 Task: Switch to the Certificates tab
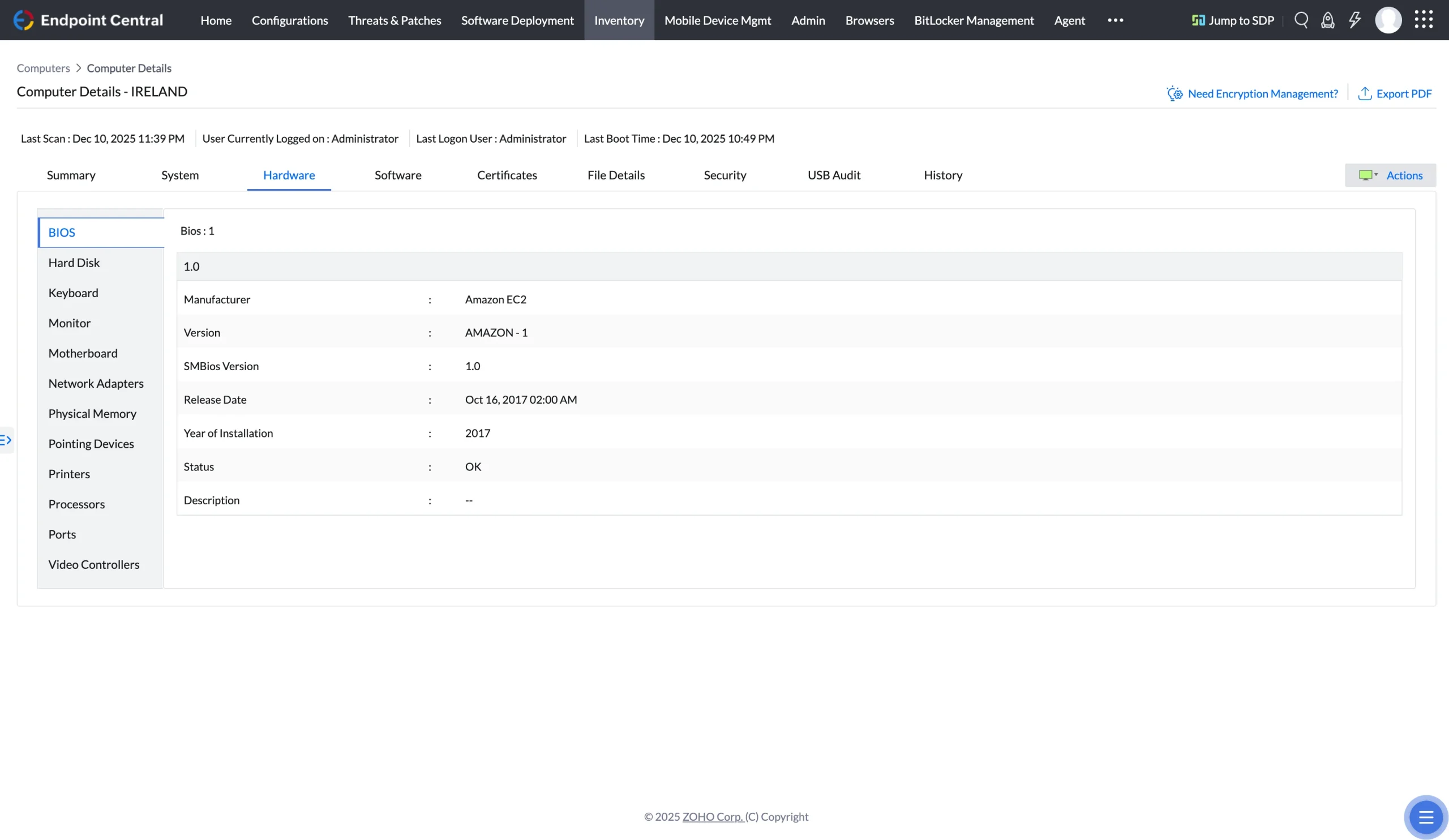pyautogui.click(x=507, y=175)
